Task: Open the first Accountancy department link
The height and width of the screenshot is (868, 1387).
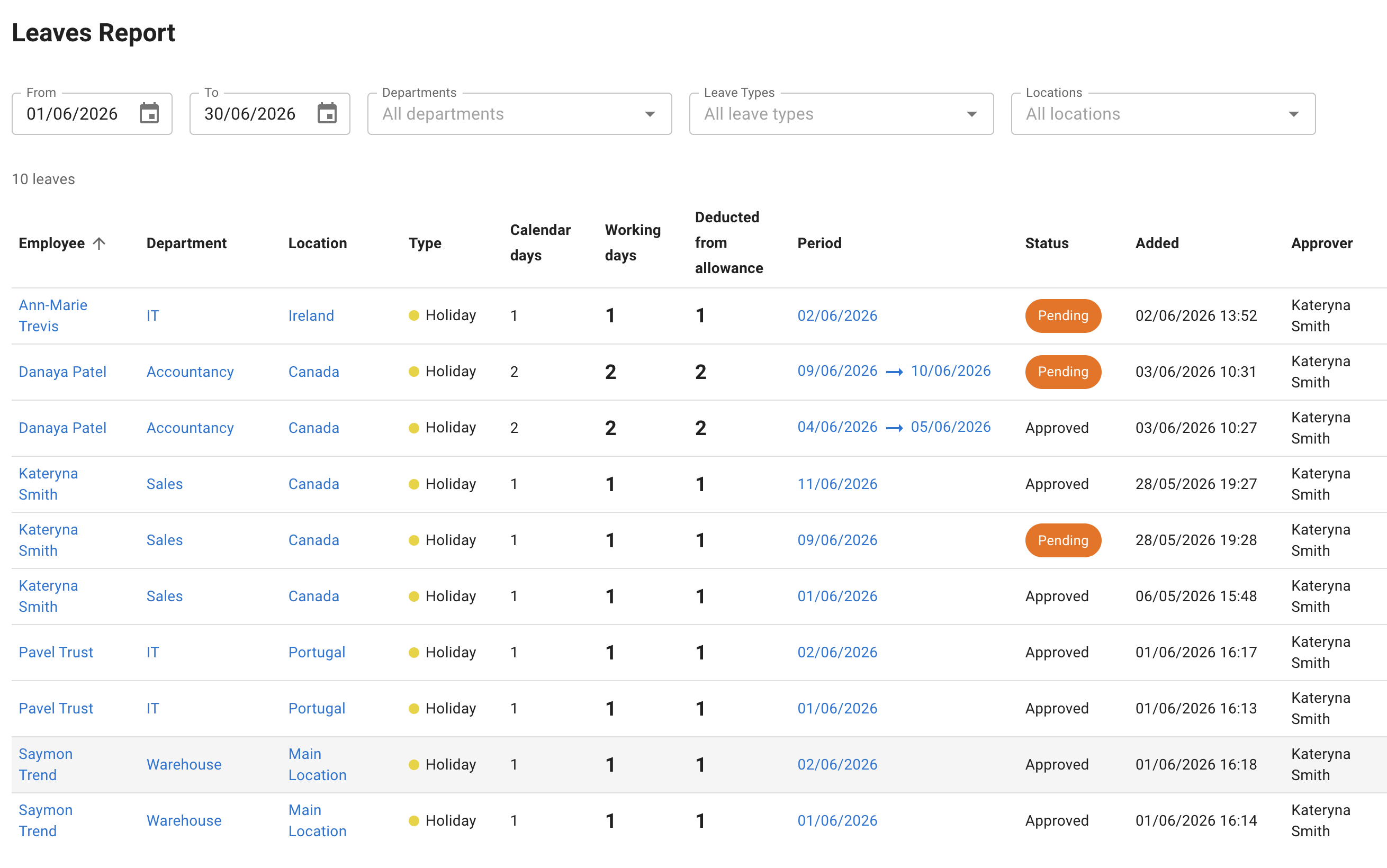Action: 190,372
